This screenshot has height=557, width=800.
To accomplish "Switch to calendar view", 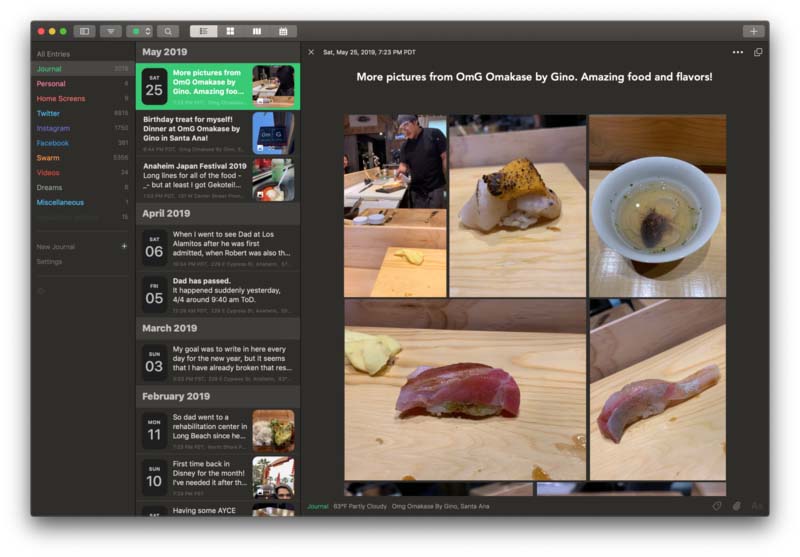I will [284, 32].
